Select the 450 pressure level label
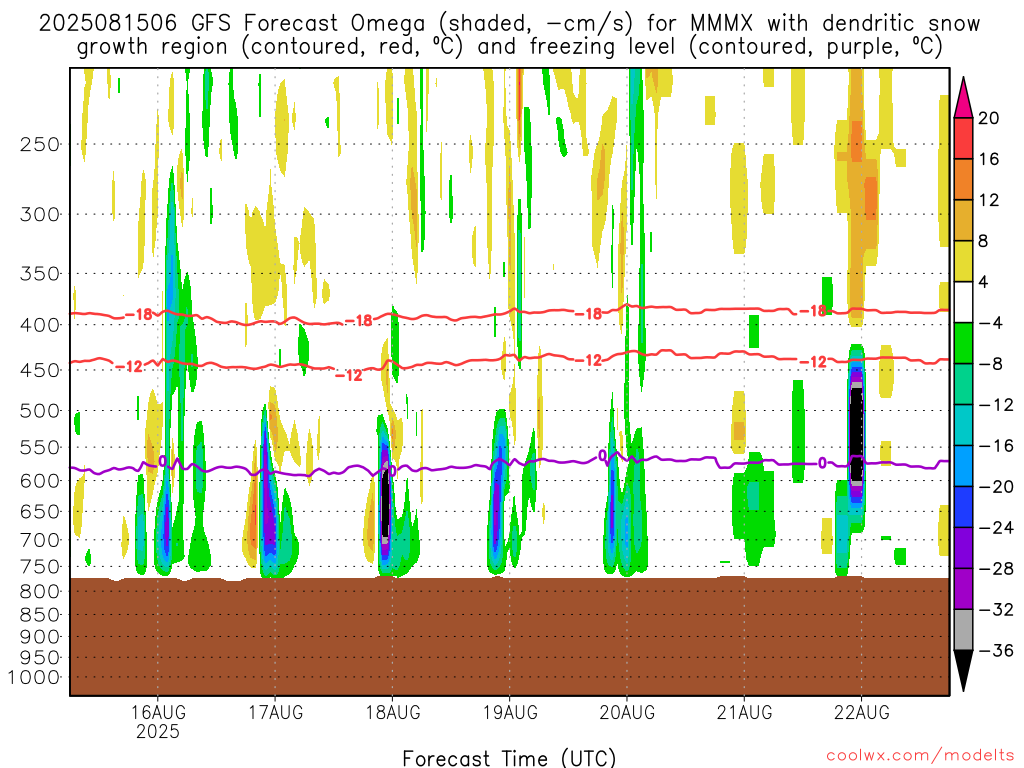 point(40,370)
